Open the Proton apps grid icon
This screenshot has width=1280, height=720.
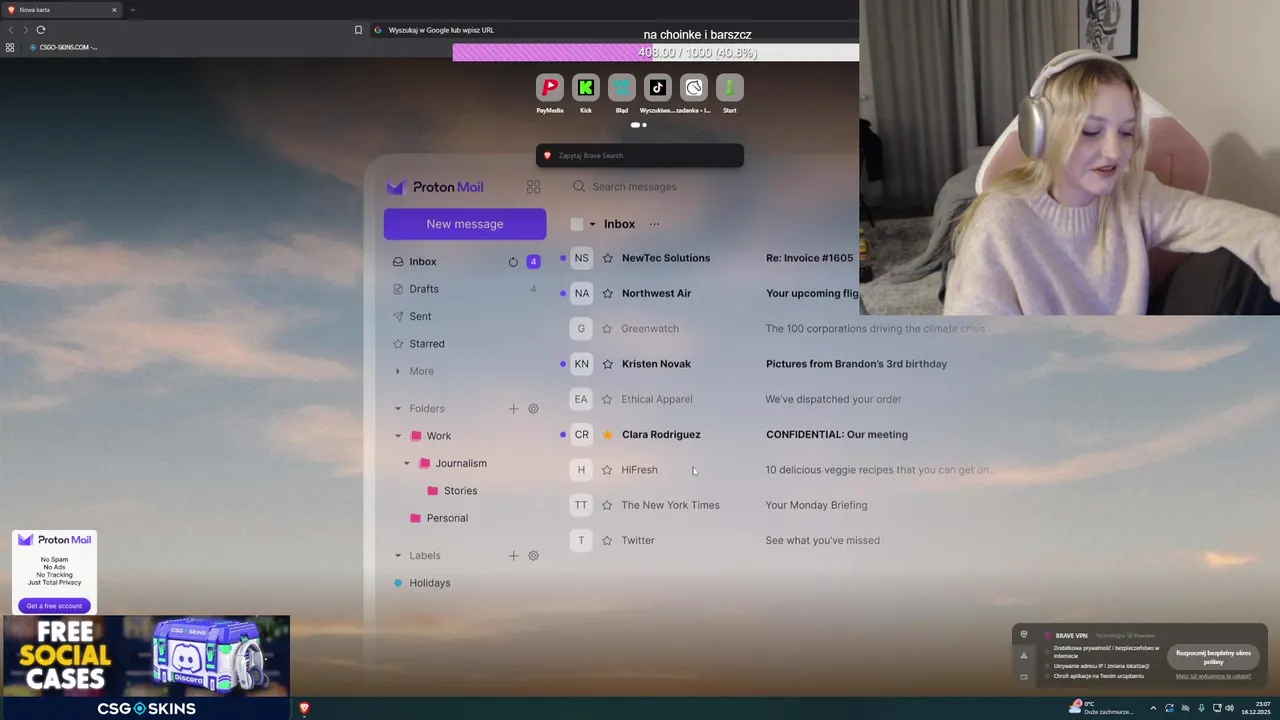533,187
